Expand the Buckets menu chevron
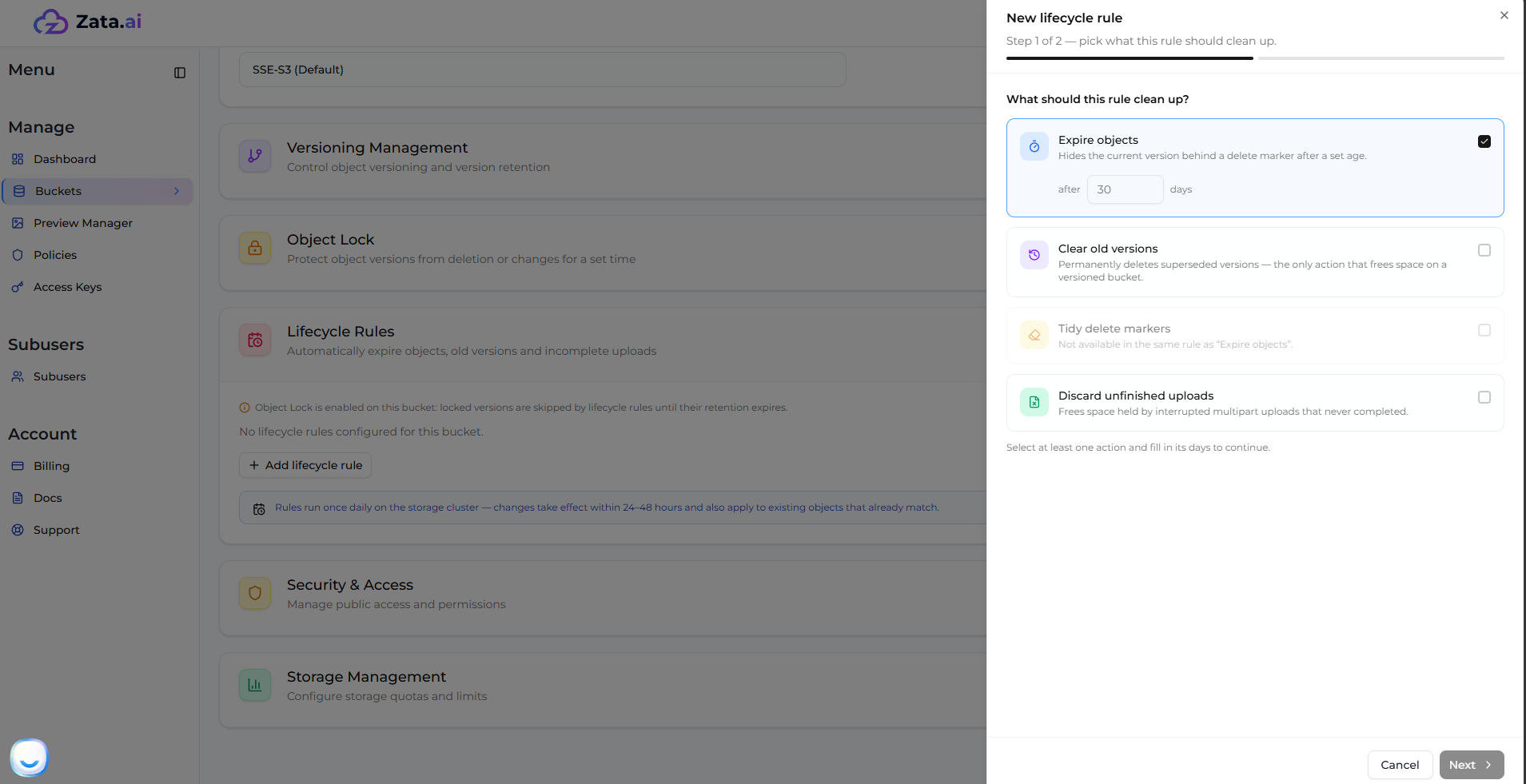Viewport: 1526px width, 784px height. tap(177, 191)
